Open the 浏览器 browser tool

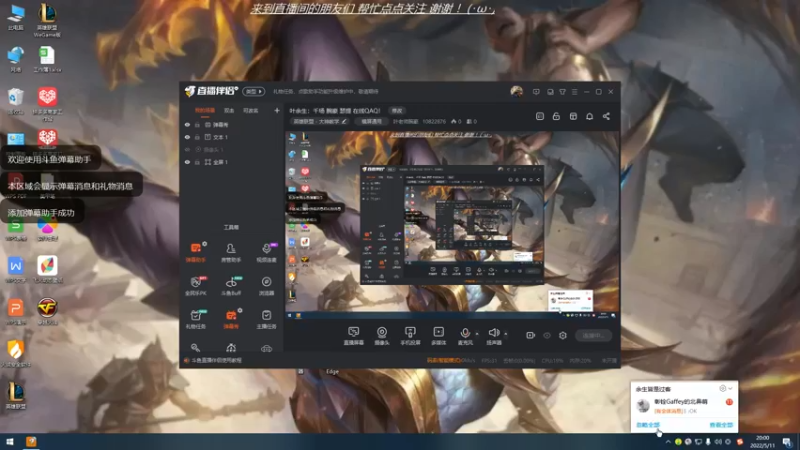pos(266,286)
